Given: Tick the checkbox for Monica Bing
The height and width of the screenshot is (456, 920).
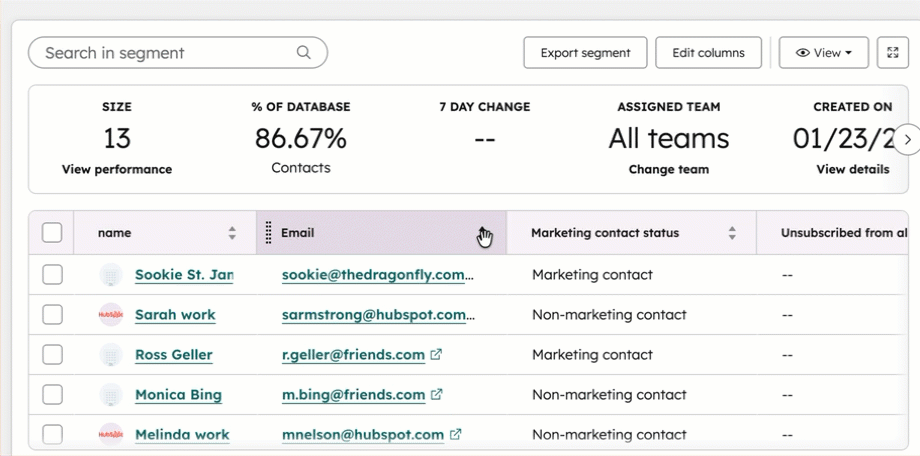Looking at the screenshot, I should click(52, 394).
